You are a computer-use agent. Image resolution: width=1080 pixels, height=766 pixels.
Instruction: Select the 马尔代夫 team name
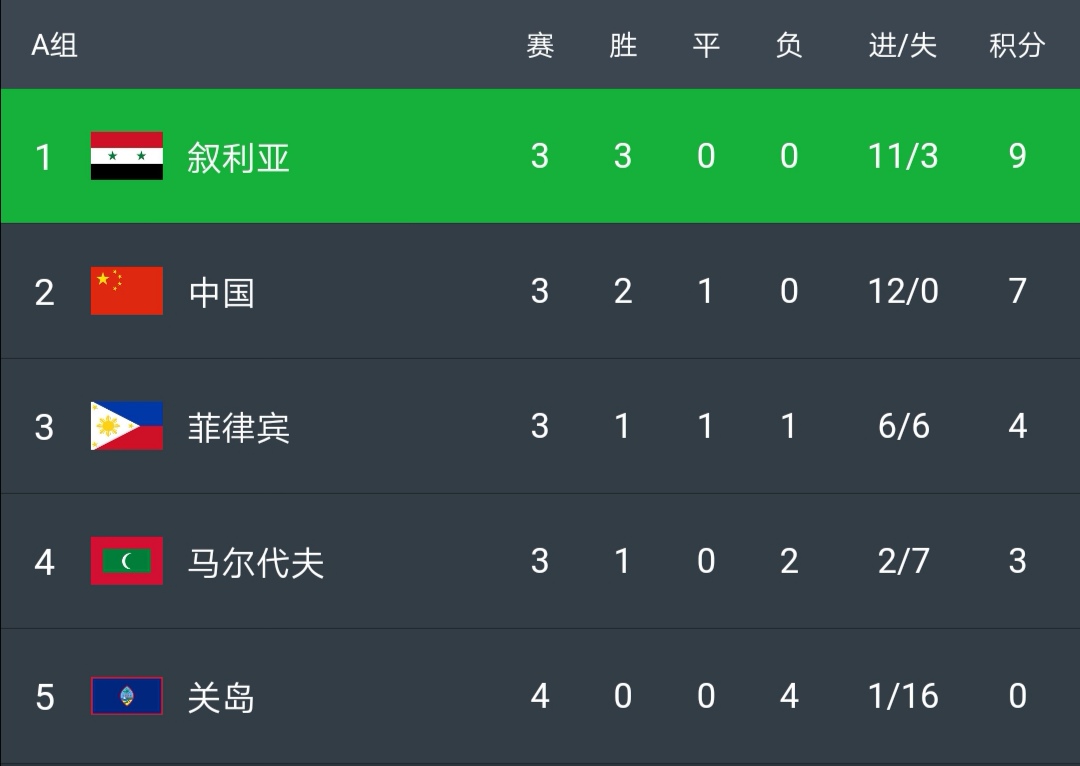255,562
